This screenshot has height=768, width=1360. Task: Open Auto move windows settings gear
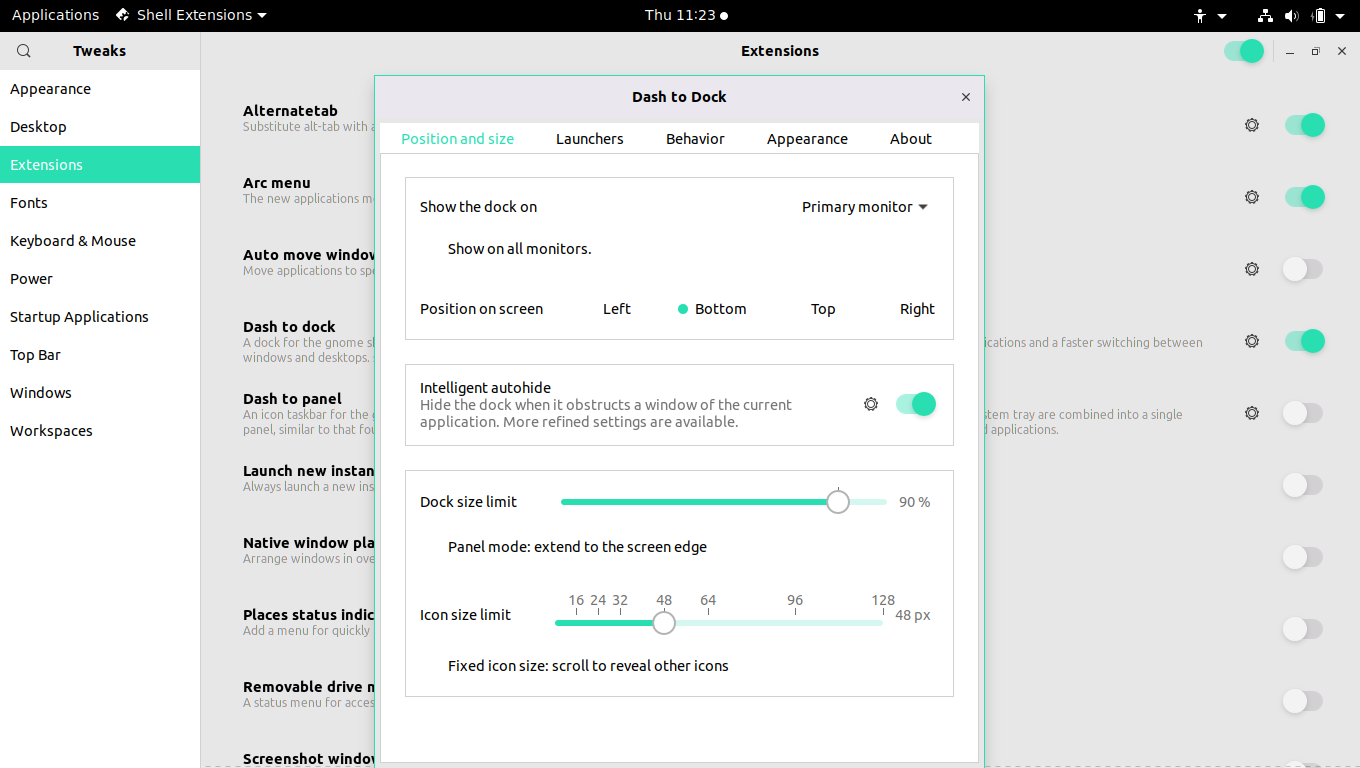coord(1252,269)
